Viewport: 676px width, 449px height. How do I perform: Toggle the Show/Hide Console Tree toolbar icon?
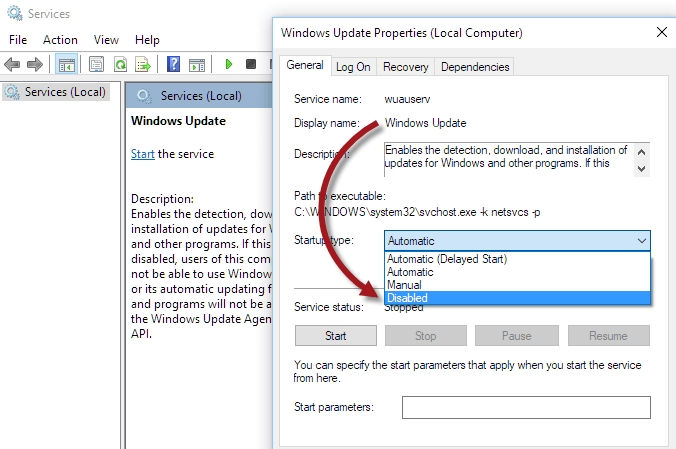click(66, 65)
